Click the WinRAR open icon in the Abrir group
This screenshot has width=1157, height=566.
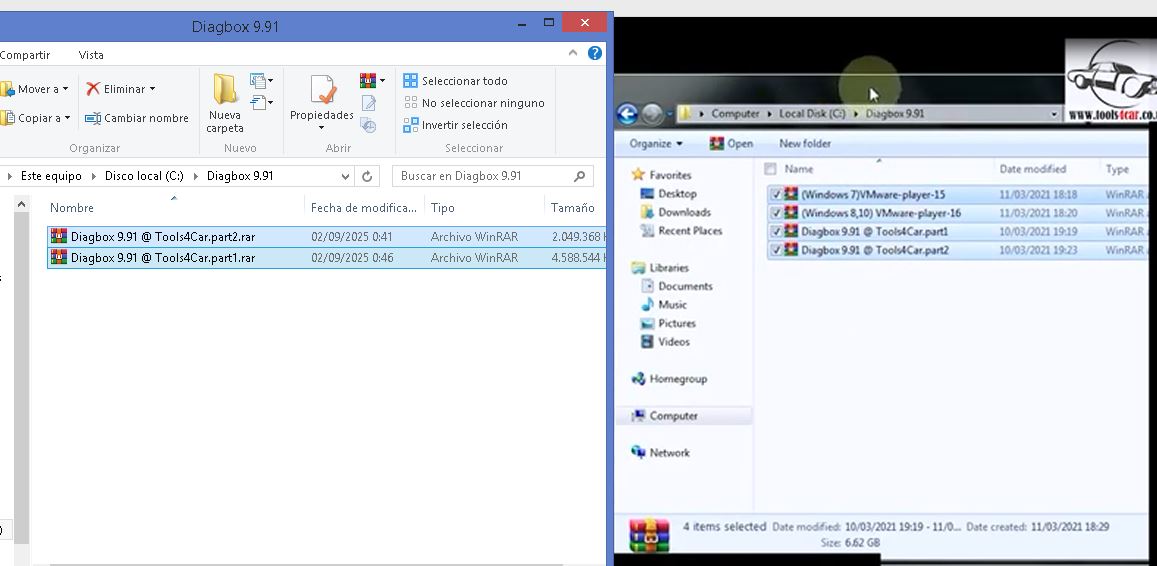click(x=367, y=80)
